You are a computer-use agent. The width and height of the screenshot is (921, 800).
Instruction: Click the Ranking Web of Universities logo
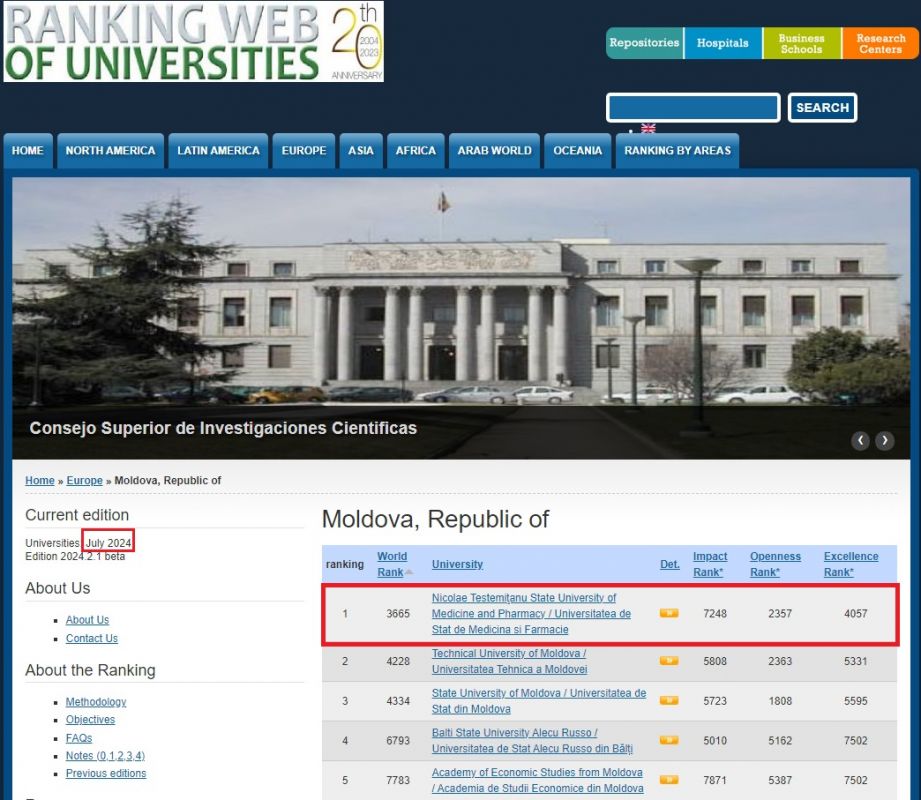(x=193, y=42)
